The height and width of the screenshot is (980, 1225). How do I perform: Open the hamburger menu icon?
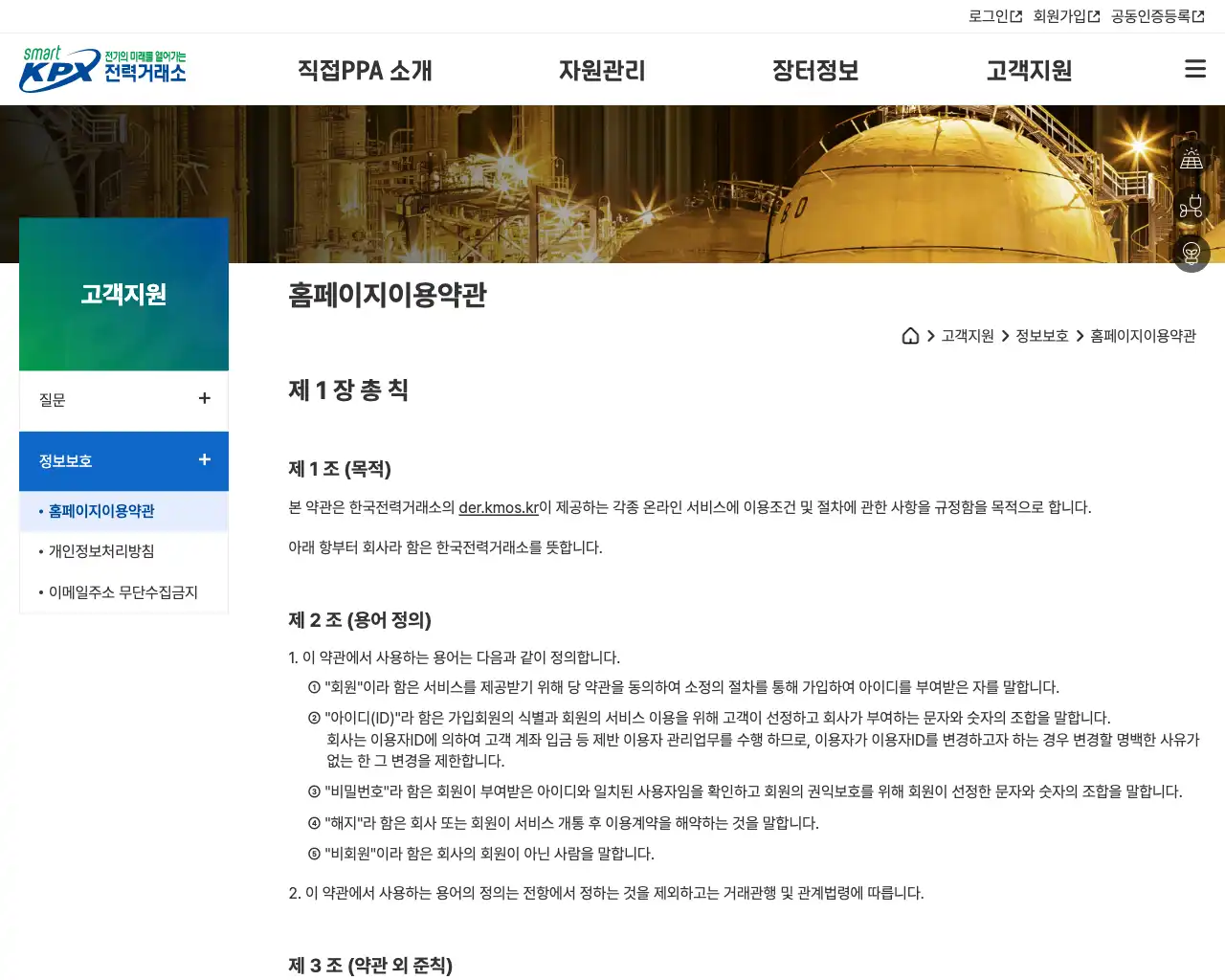pyautogui.click(x=1194, y=68)
